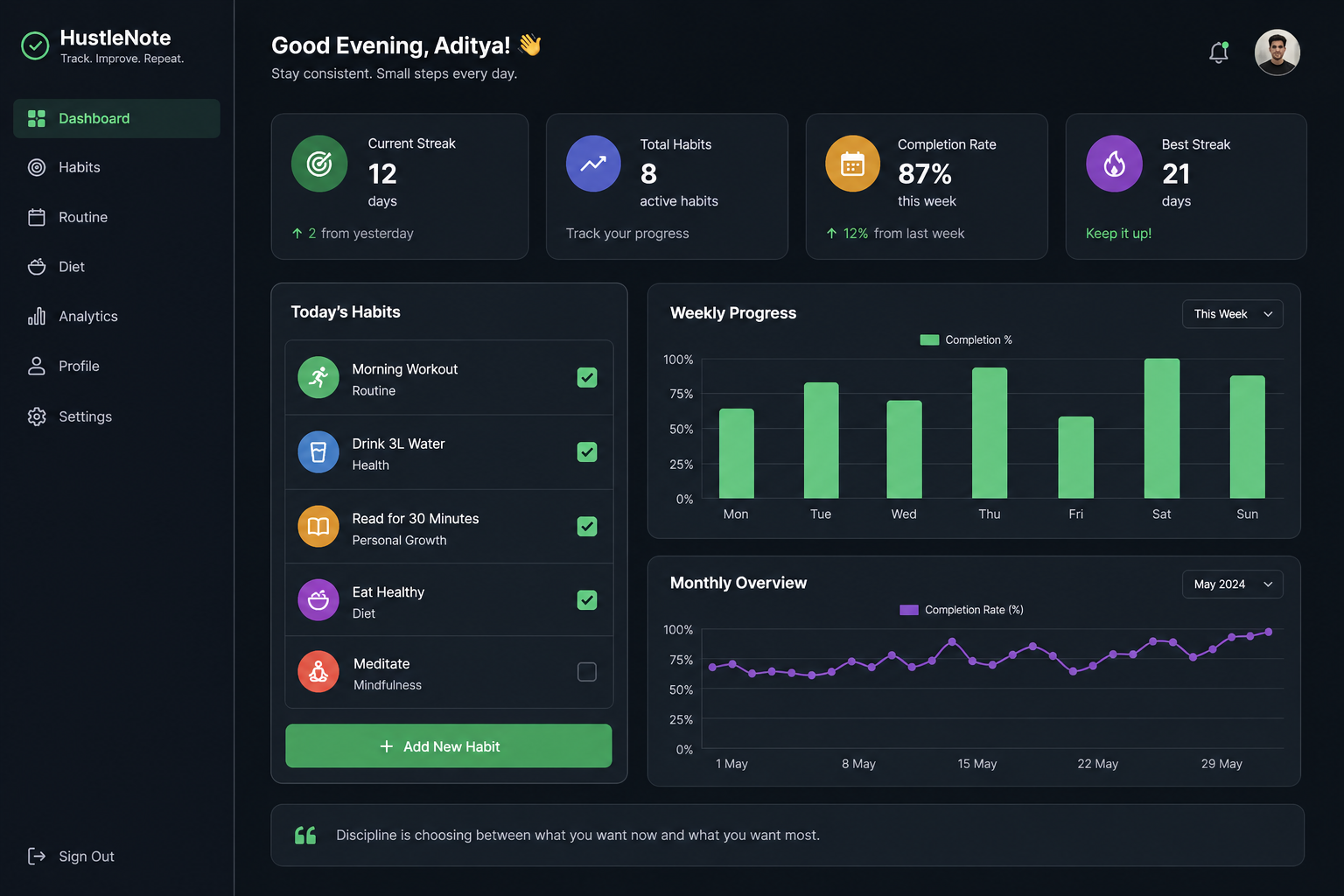The width and height of the screenshot is (1344, 896).
Task: Click the Total Habits trending arrow icon
Action: tap(593, 164)
